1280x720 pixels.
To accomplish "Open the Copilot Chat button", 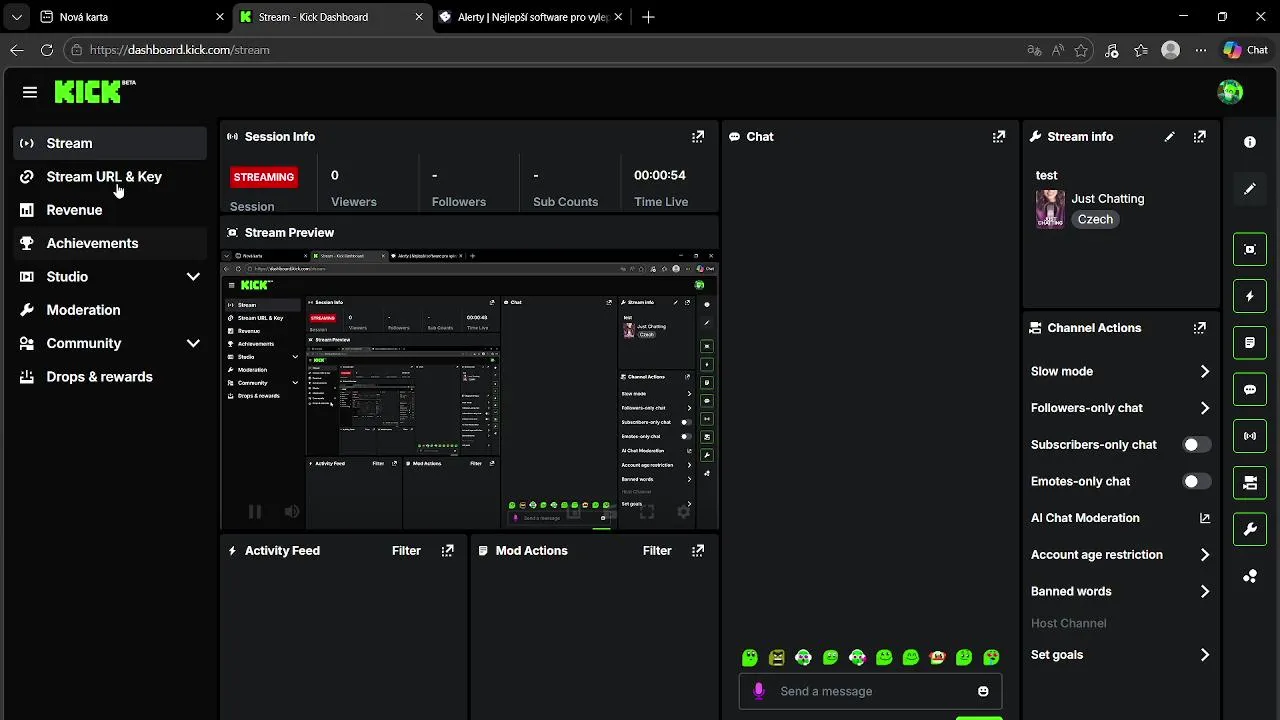I will tap(1246, 50).
